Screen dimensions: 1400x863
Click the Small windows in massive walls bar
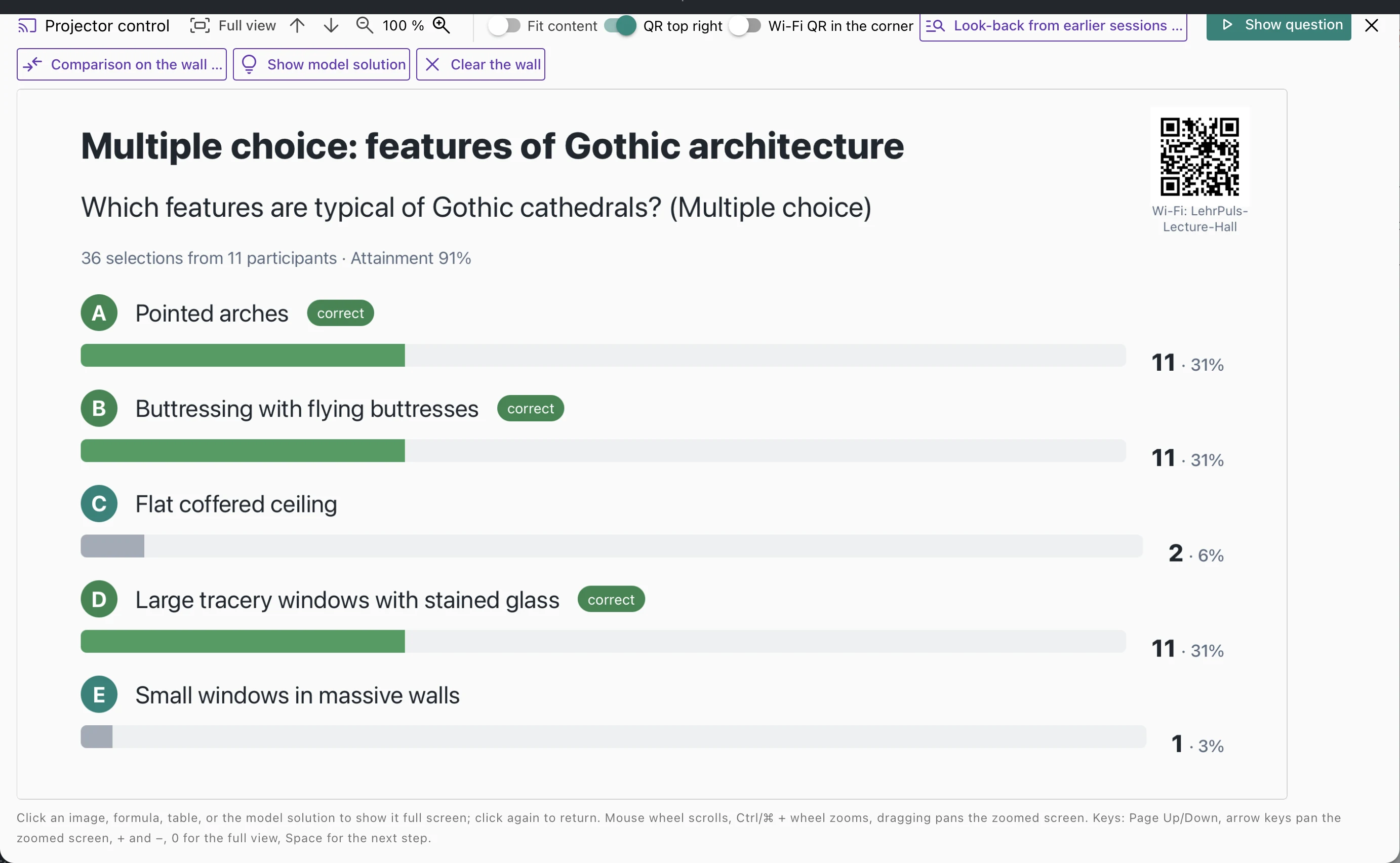(613, 736)
